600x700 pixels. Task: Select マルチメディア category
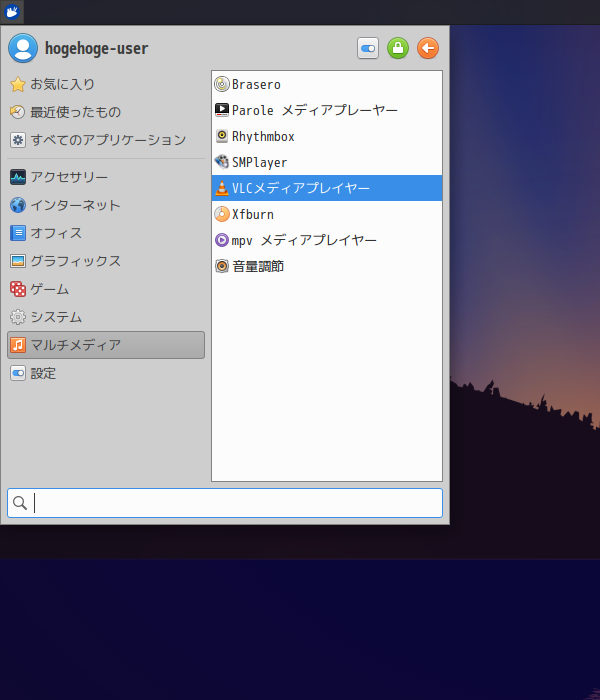click(106, 345)
